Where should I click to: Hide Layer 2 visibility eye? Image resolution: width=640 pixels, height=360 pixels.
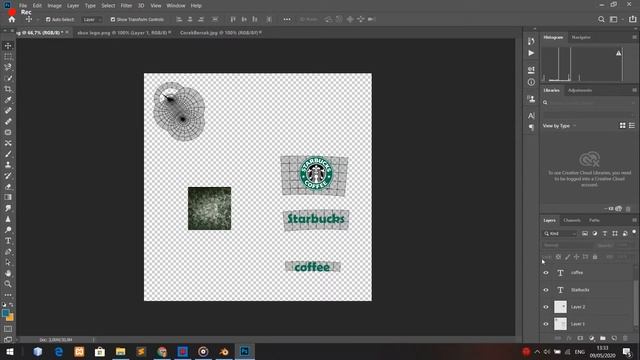[546, 307]
